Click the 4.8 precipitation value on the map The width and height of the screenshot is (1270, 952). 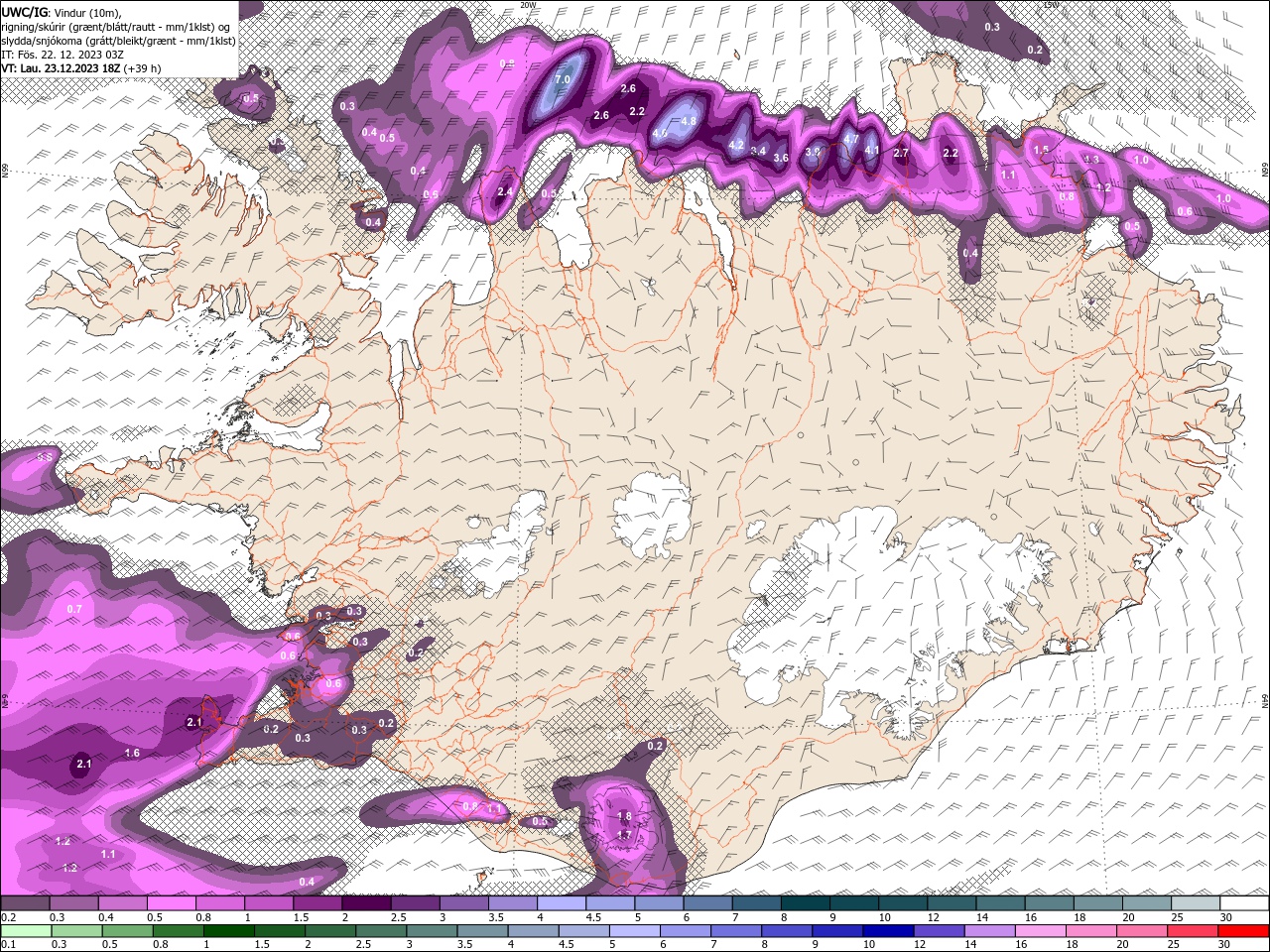689,121
